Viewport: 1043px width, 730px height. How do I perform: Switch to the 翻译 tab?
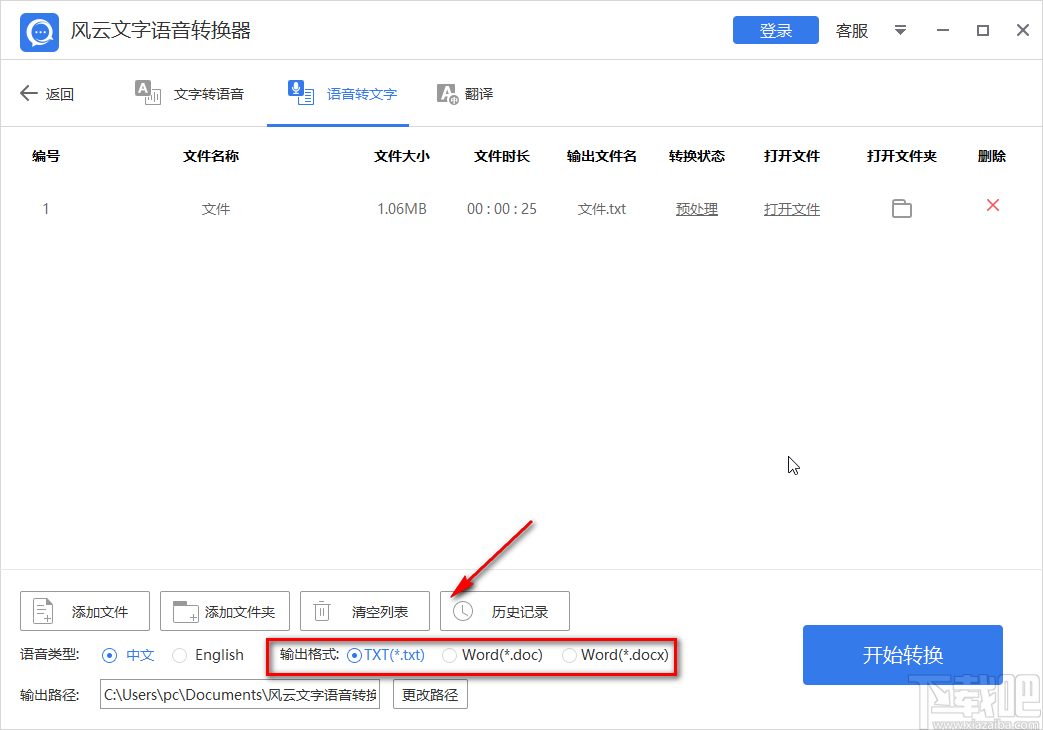tap(465, 93)
